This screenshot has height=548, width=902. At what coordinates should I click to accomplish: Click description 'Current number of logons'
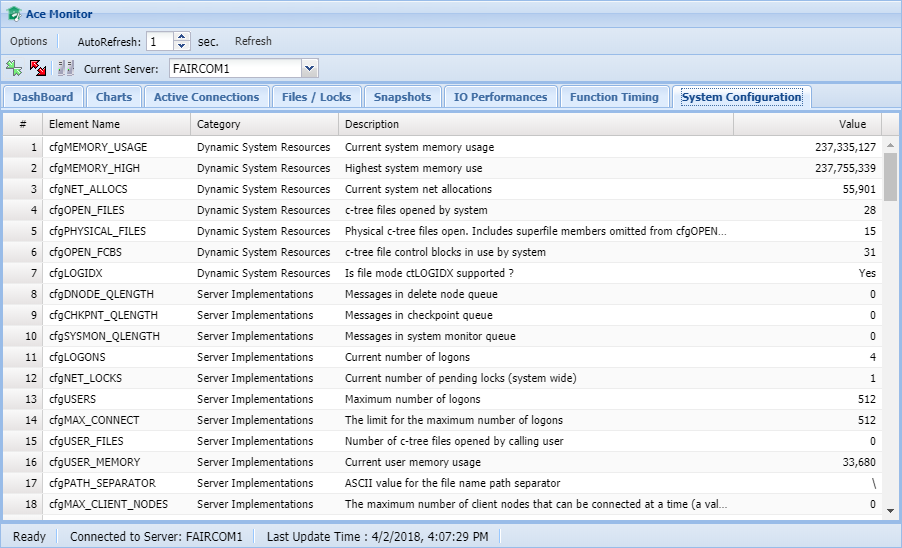click(407, 357)
